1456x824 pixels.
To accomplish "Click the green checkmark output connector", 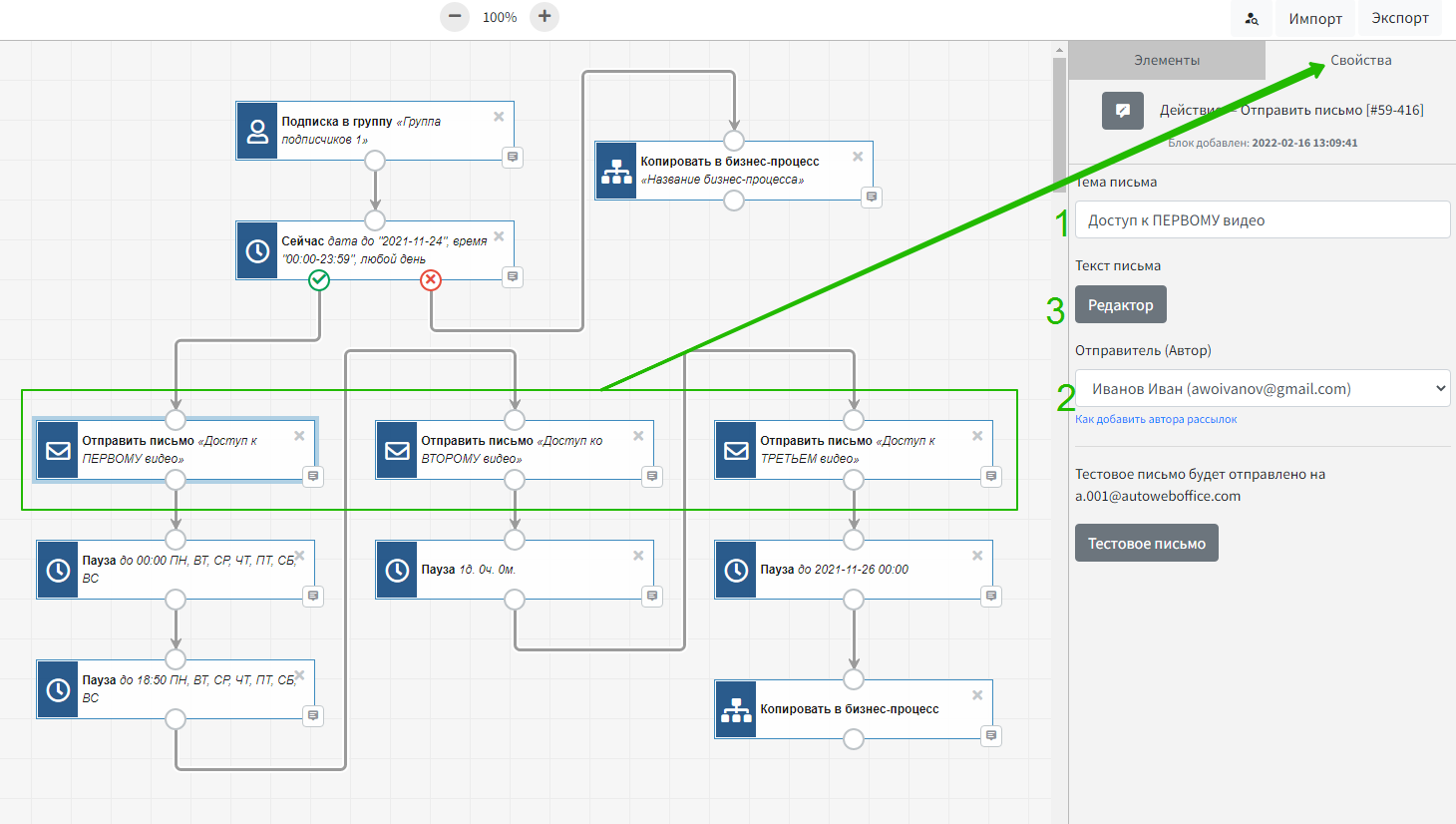I will [x=319, y=280].
